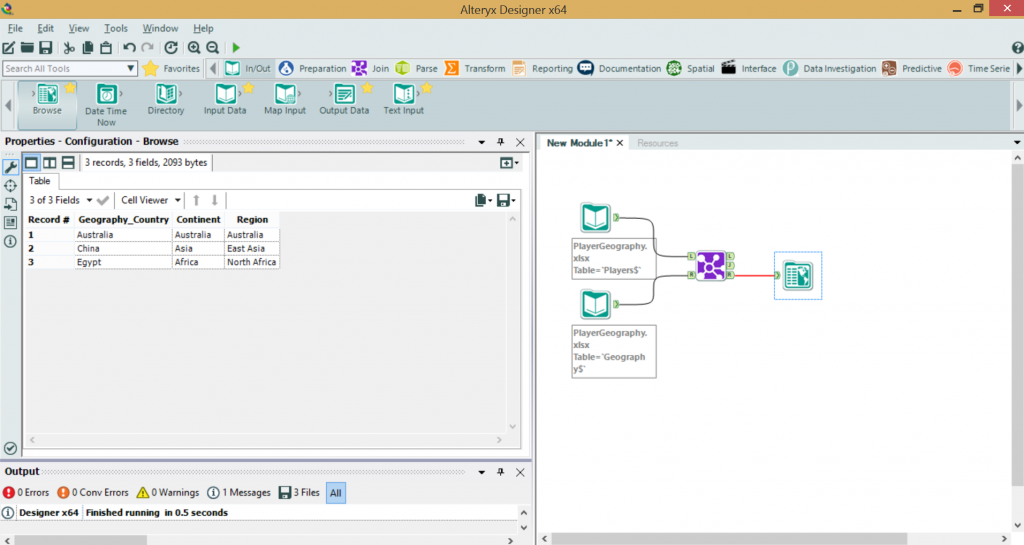Click the Region column header
The image size is (1024, 545).
252,219
